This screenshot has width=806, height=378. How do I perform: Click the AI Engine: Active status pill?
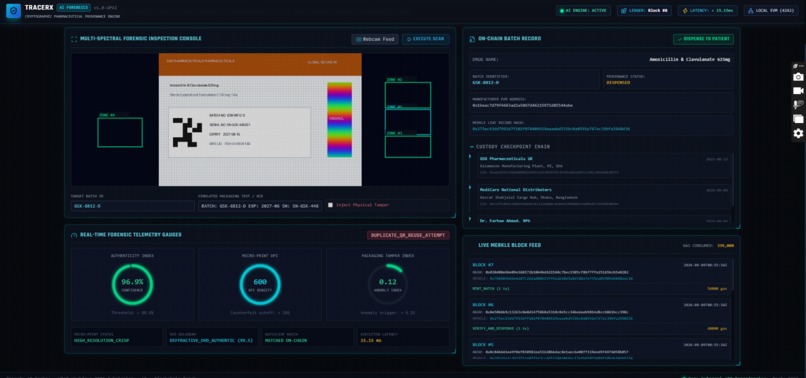pos(583,10)
